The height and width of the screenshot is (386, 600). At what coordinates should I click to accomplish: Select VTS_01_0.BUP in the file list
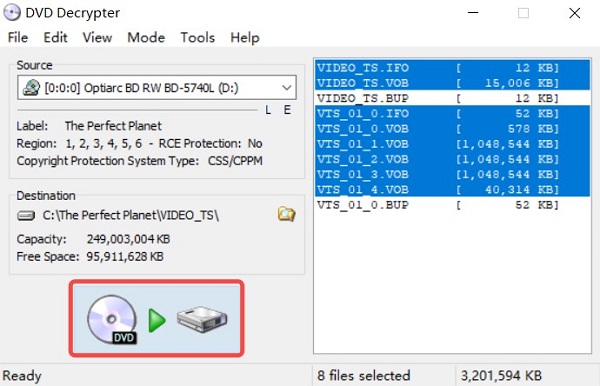click(452, 205)
